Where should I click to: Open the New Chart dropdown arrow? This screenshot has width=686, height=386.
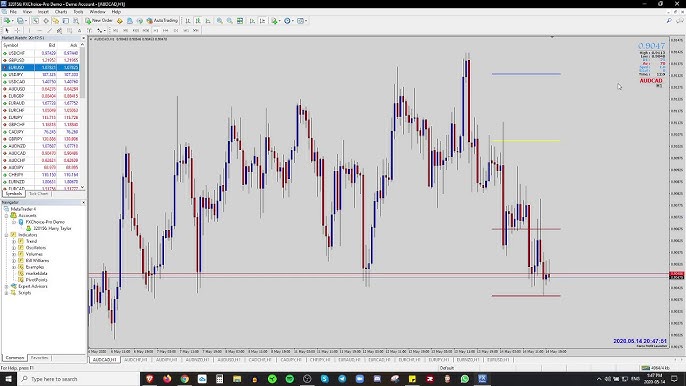pyautogui.click(x=13, y=21)
